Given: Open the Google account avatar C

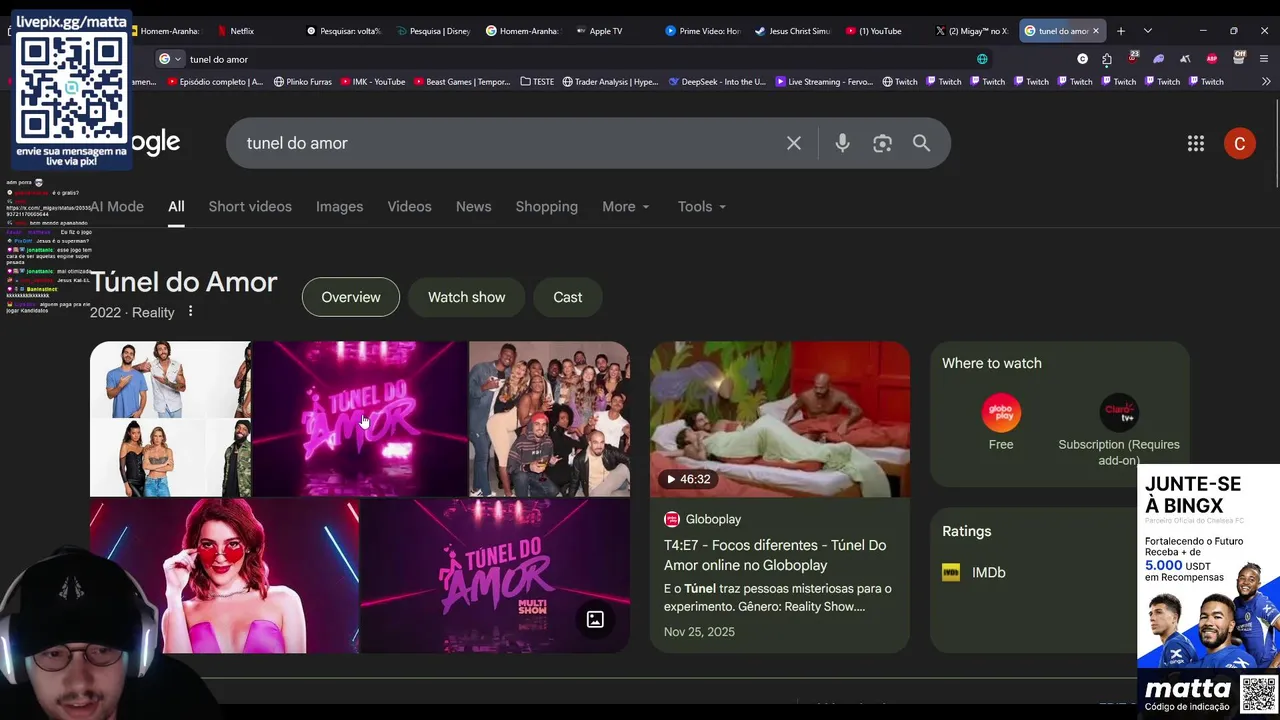Looking at the screenshot, I should tap(1240, 143).
